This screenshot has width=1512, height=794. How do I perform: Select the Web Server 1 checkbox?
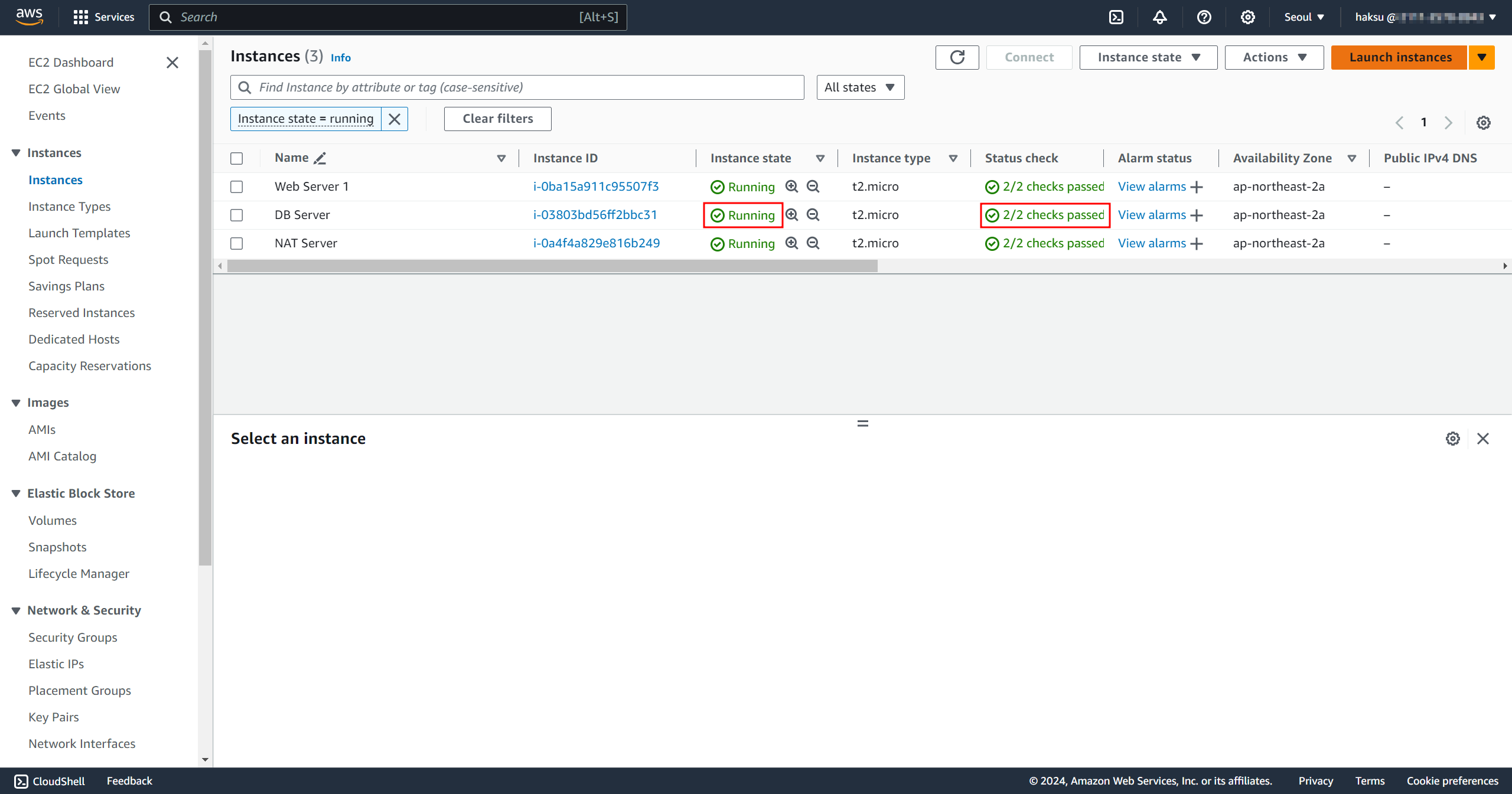(x=237, y=187)
